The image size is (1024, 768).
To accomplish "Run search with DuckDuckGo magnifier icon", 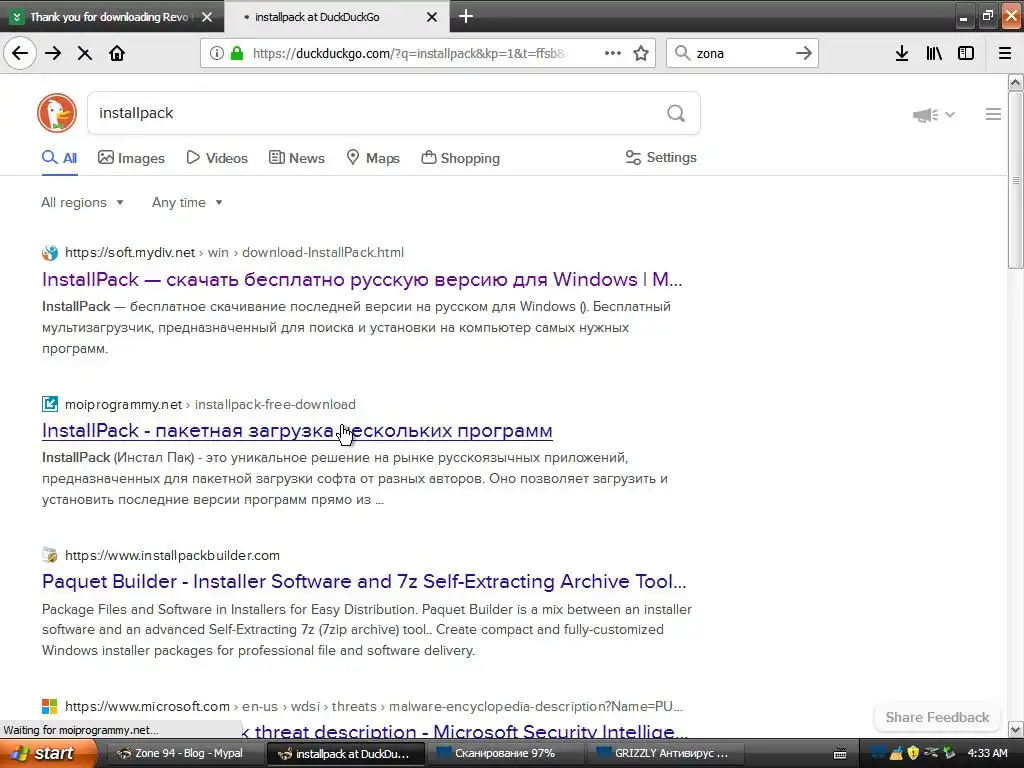I will [x=676, y=114].
